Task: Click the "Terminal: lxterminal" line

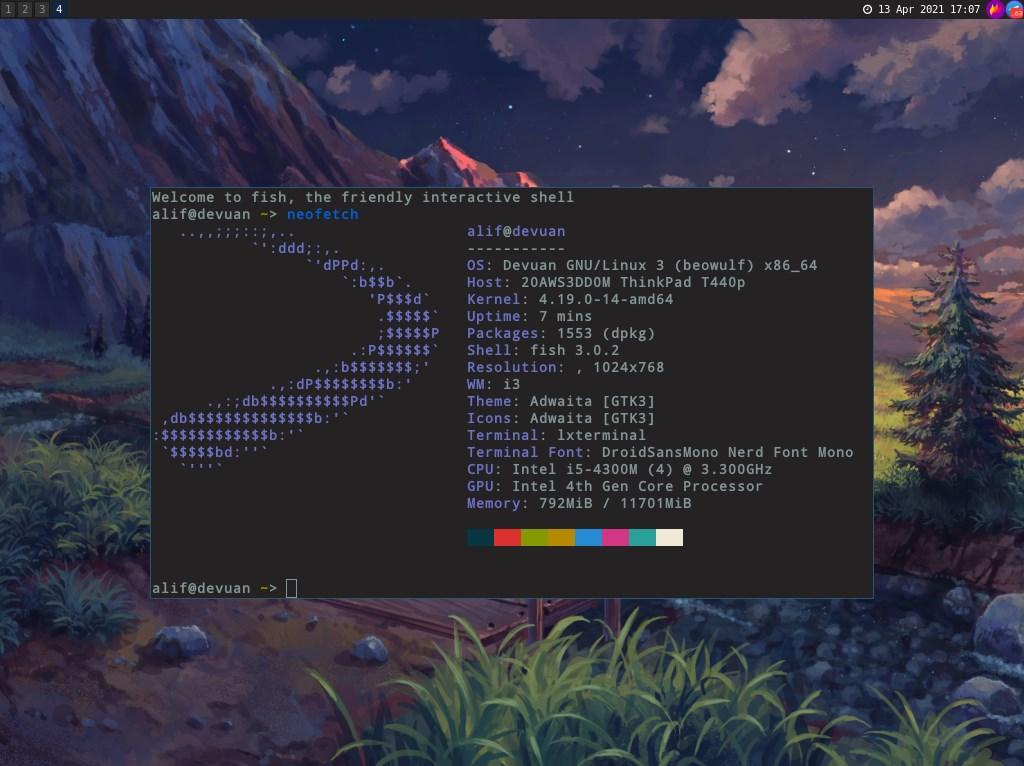Action: coord(556,435)
